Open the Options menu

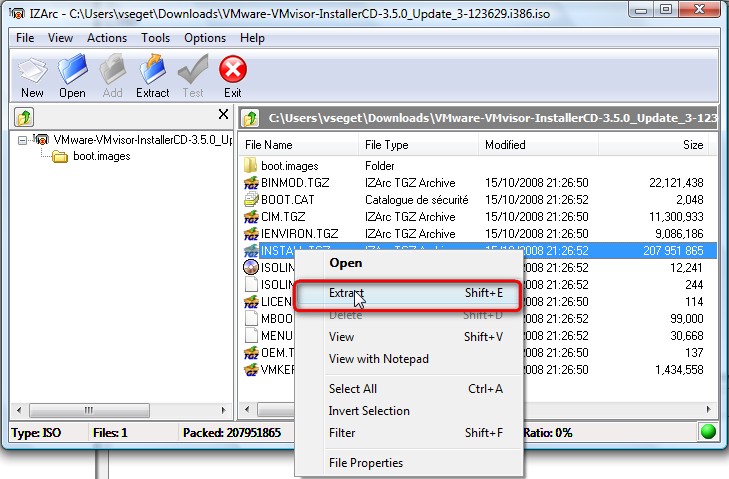point(205,38)
